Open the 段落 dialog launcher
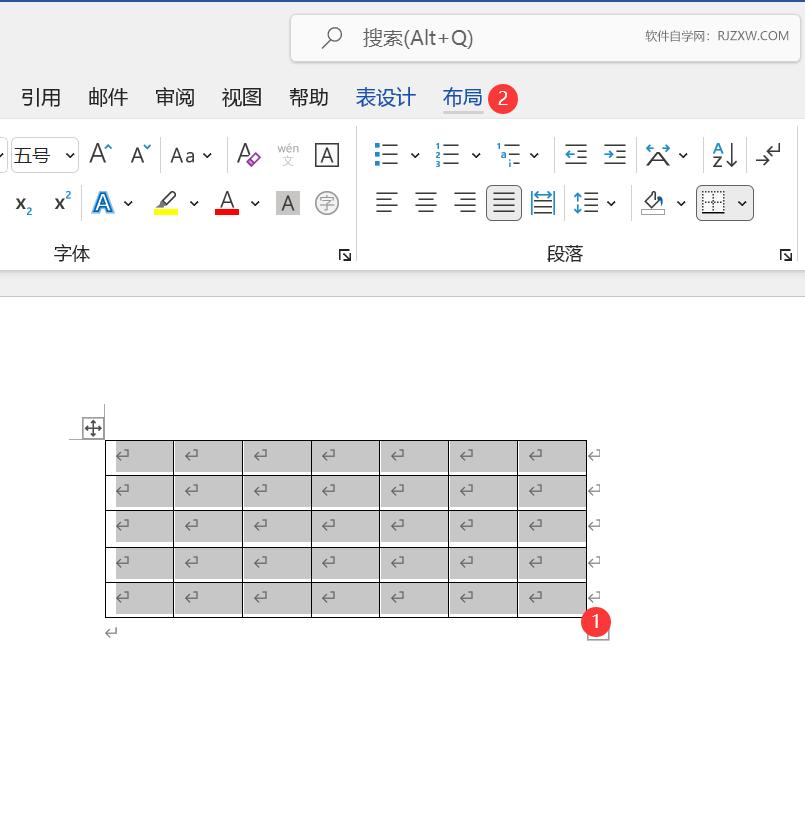805x819 pixels. (x=786, y=255)
